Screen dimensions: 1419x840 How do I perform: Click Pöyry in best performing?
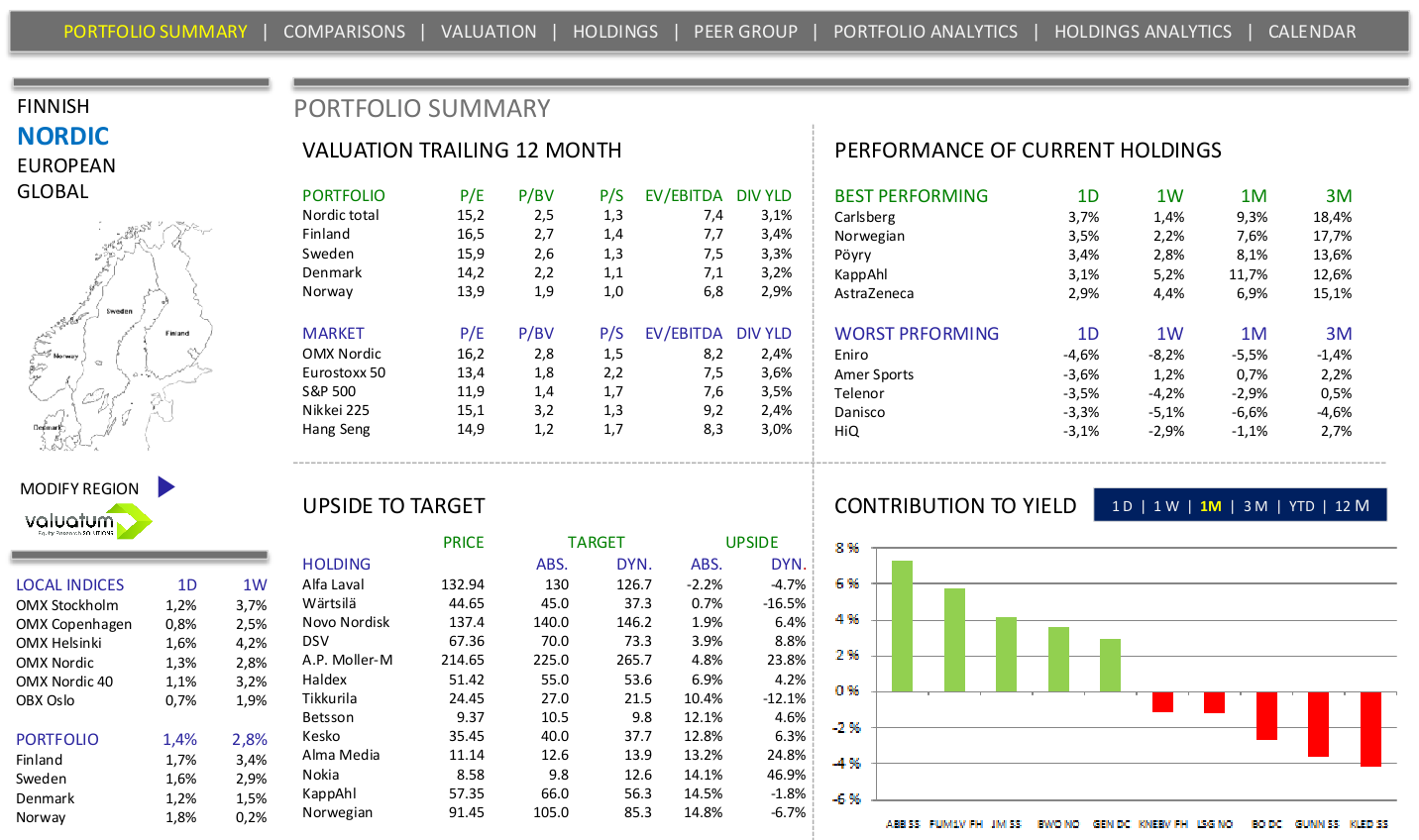852,255
